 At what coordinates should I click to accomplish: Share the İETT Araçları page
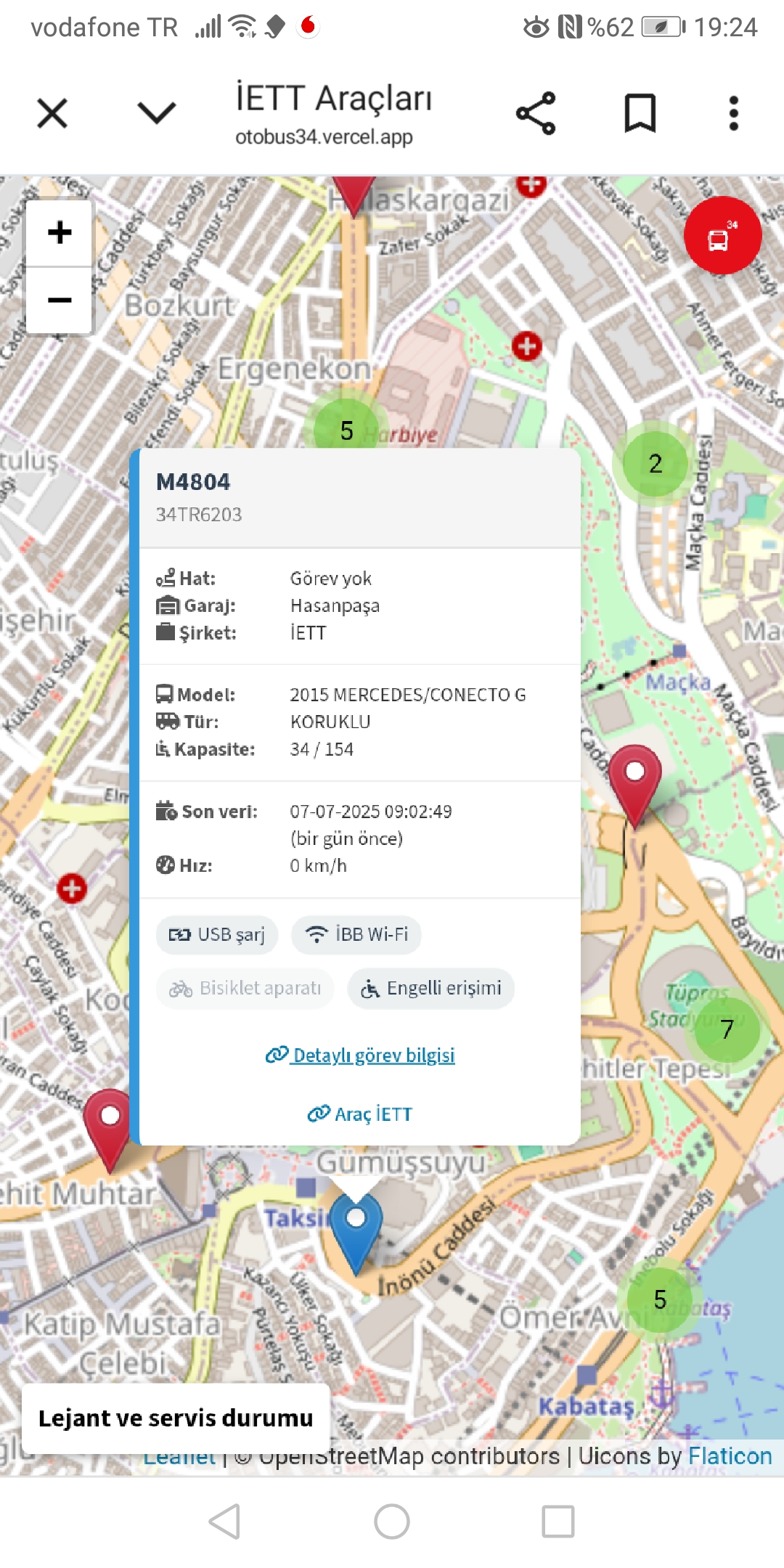(x=536, y=113)
